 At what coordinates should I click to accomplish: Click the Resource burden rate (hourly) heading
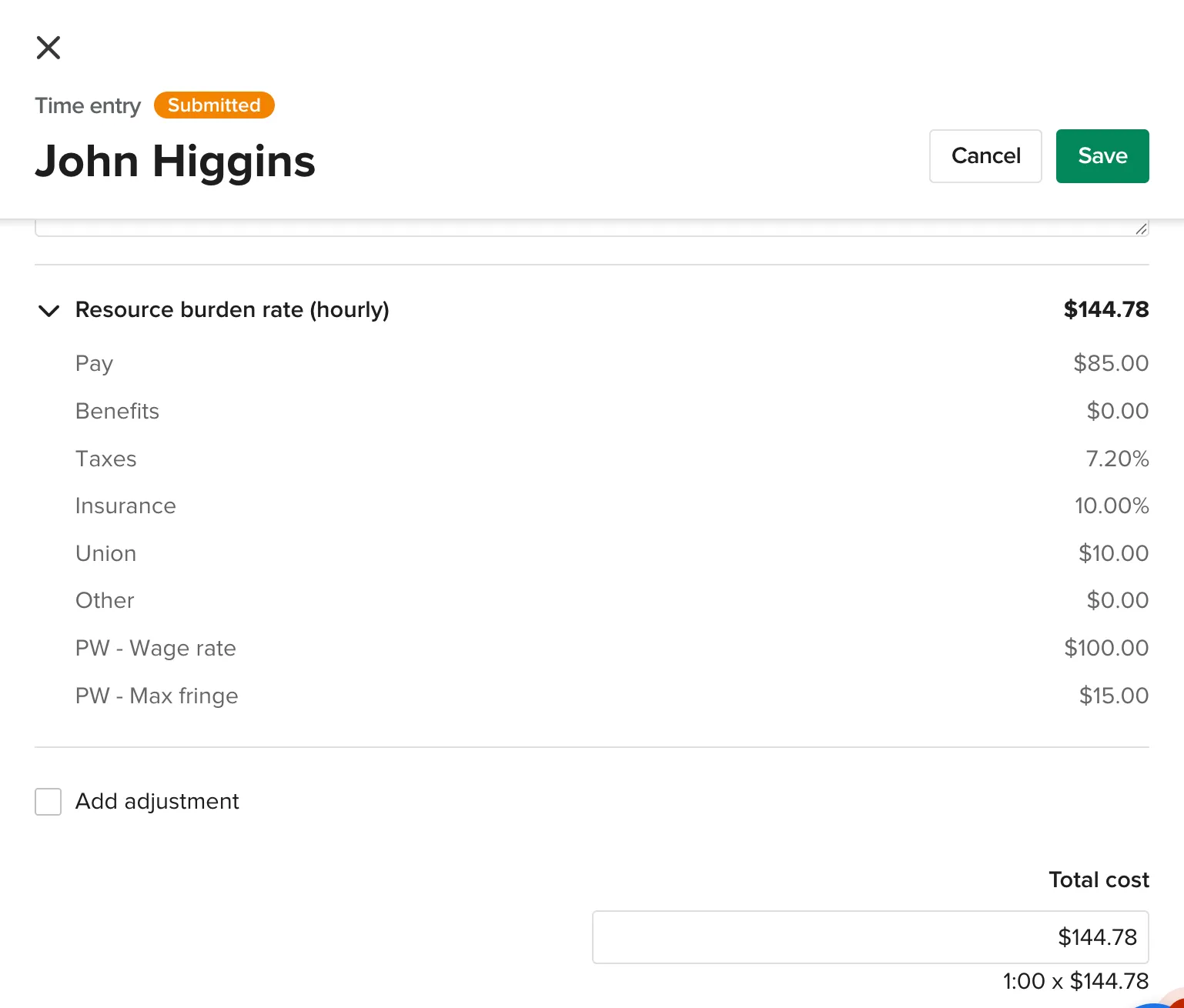(x=232, y=310)
